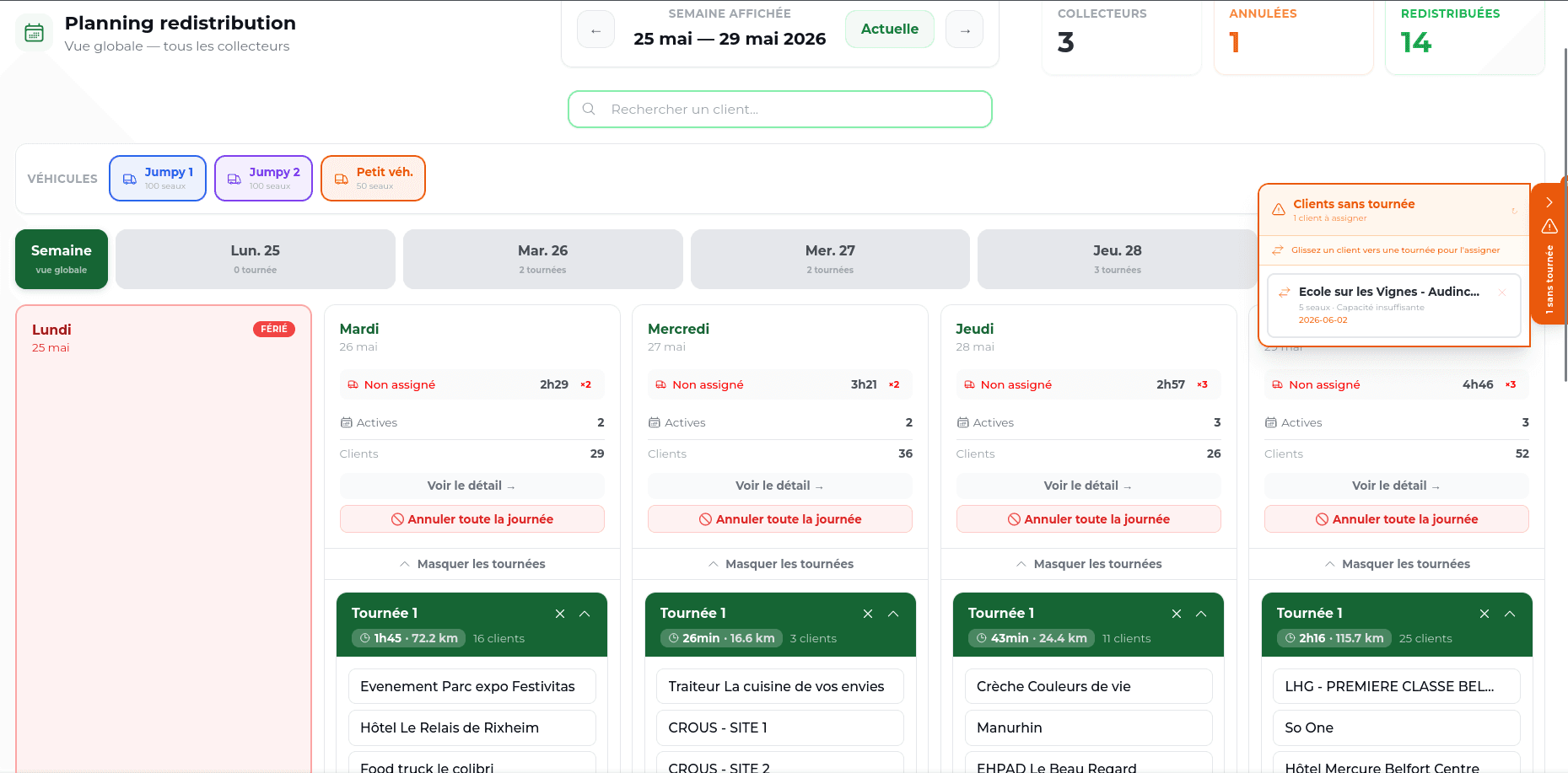Open Voir le détail for Jeudi
The image size is (1568, 773).
[1088, 486]
